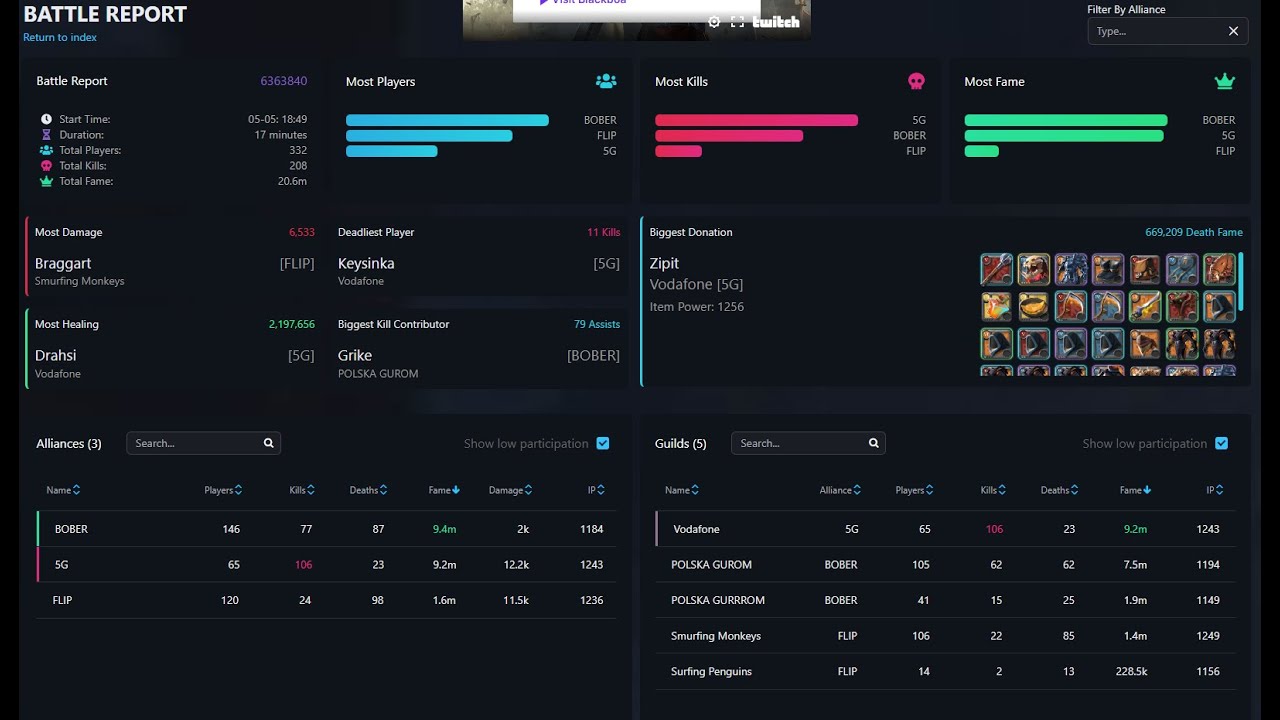The height and width of the screenshot is (720, 1280).
Task: Select the FLIP alliance row
Action: (326, 600)
